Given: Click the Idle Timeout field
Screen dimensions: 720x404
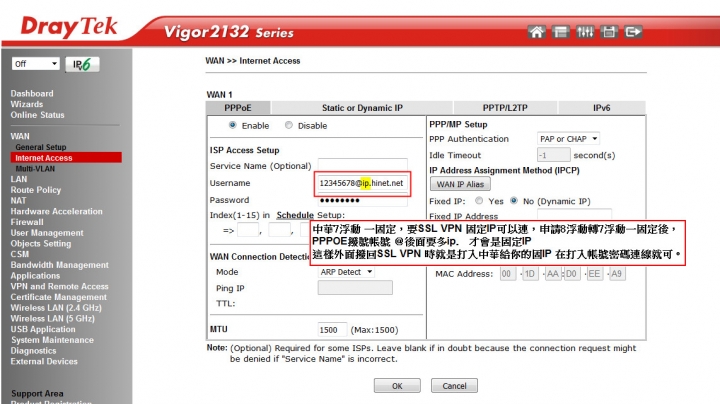Looking at the screenshot, I should pyautogui.click(x=553, y=155).
